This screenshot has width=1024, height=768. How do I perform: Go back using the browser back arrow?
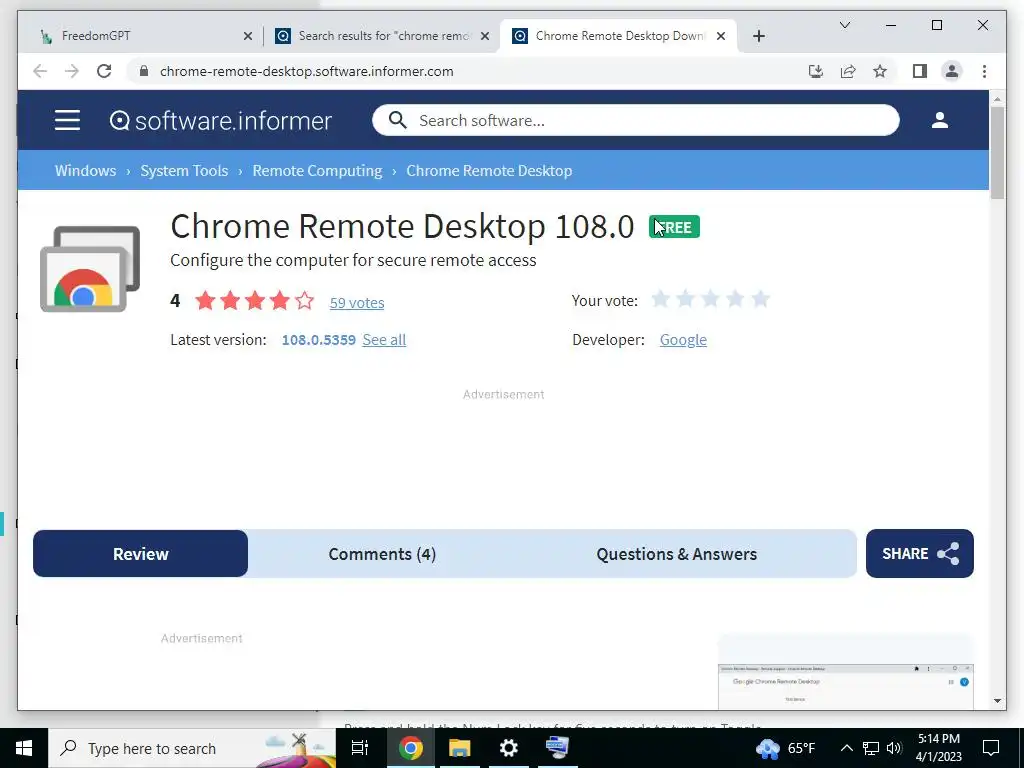tap(40, 71)
